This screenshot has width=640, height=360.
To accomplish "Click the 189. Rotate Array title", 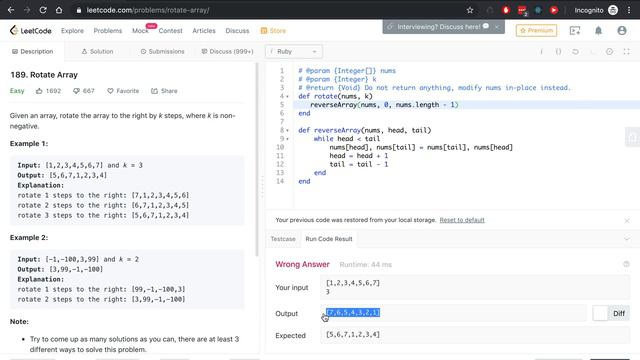I will click(x=44, y=75).
